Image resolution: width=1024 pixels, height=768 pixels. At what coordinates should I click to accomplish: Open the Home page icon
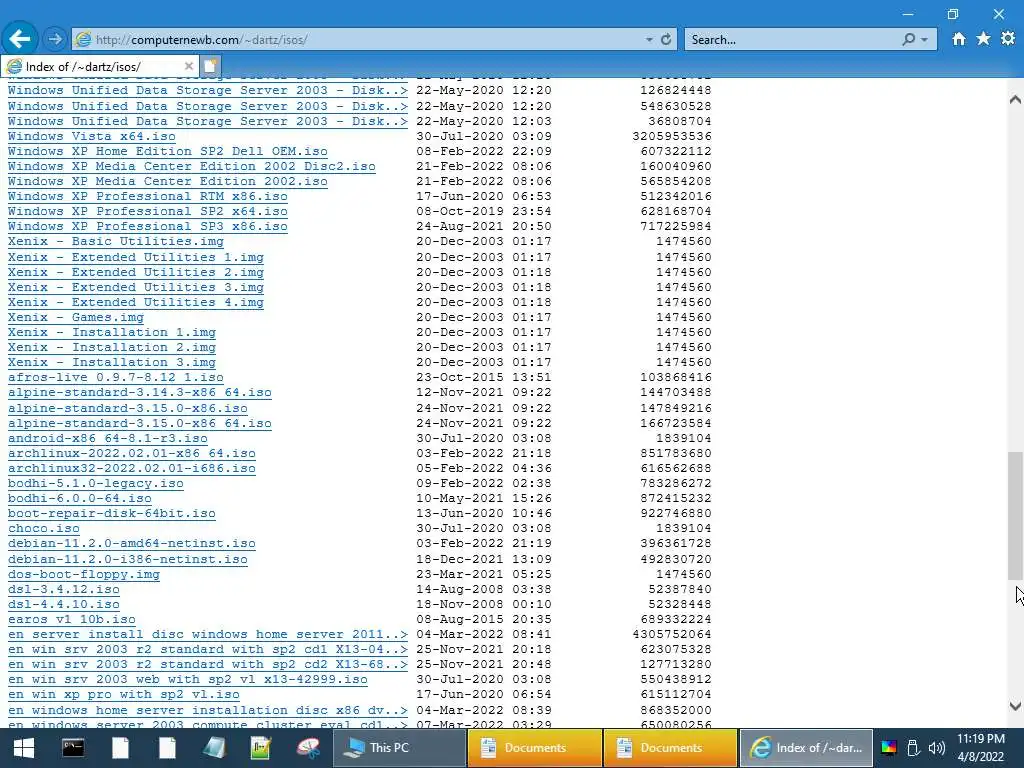tap(958, 39)
